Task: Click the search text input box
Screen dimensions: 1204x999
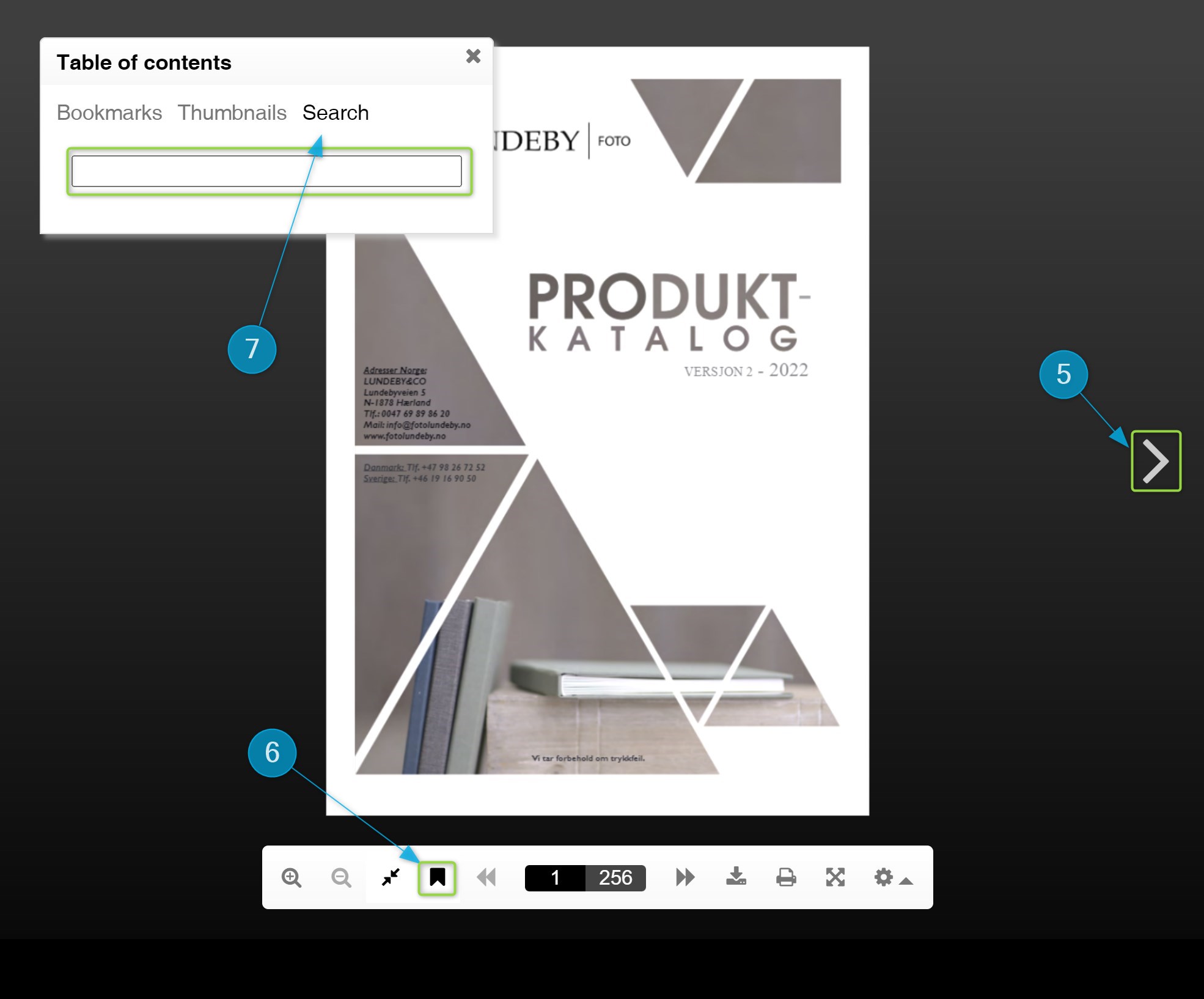Action: [x=266, y=171]
